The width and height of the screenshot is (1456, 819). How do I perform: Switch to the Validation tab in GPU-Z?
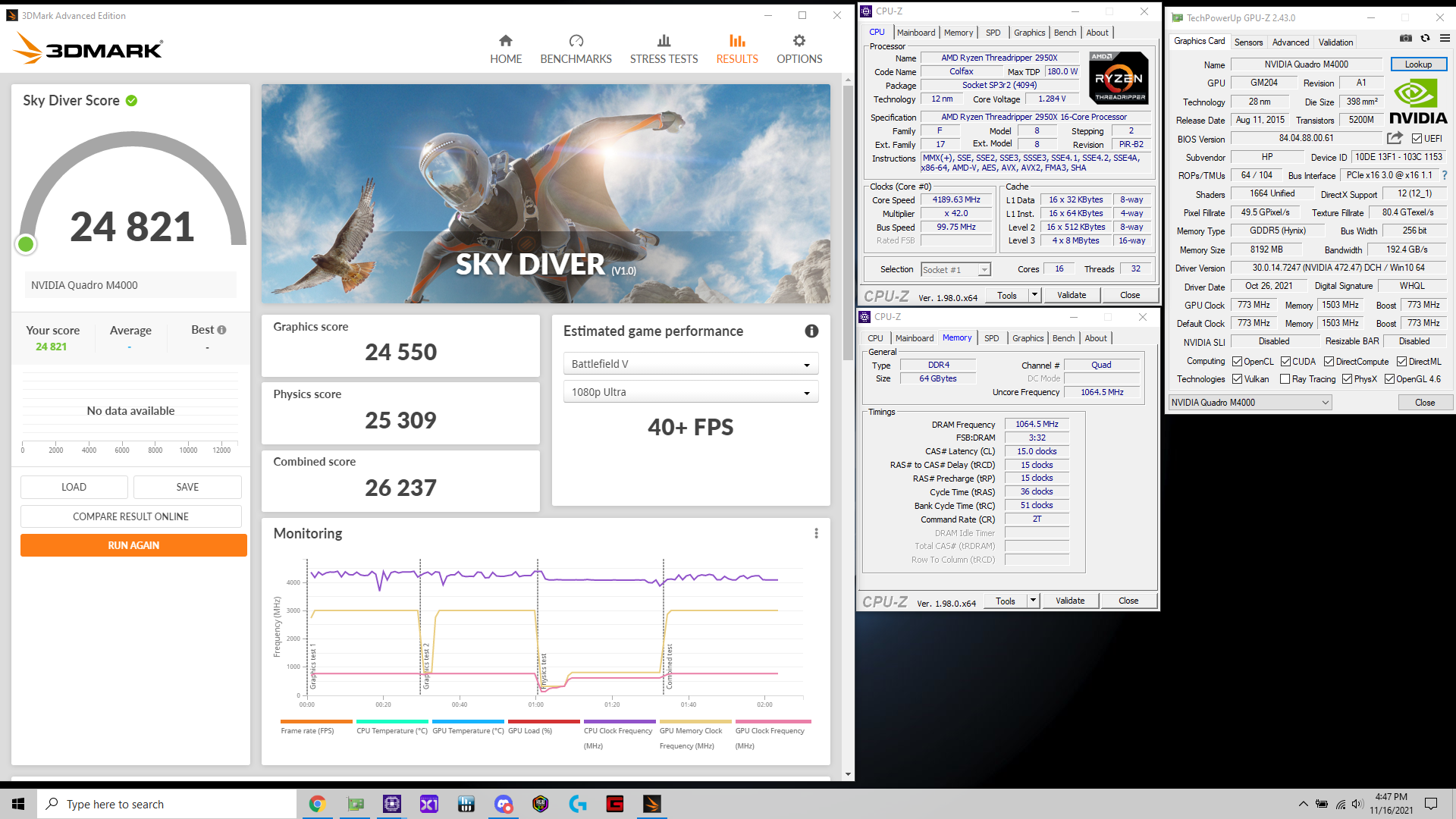pos(1335,42)
